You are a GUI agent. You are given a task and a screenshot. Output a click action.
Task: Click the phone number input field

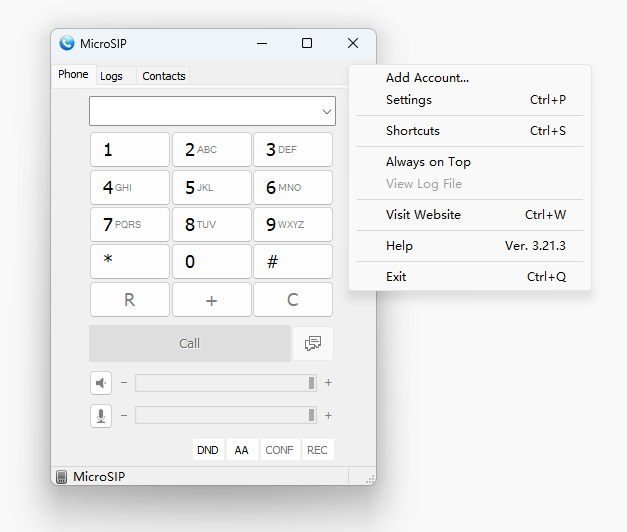coord(204,111)
